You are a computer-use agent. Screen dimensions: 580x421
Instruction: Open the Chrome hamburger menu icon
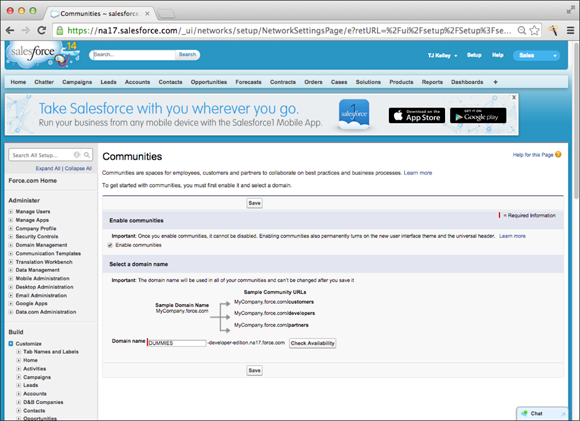coord(571,31)
